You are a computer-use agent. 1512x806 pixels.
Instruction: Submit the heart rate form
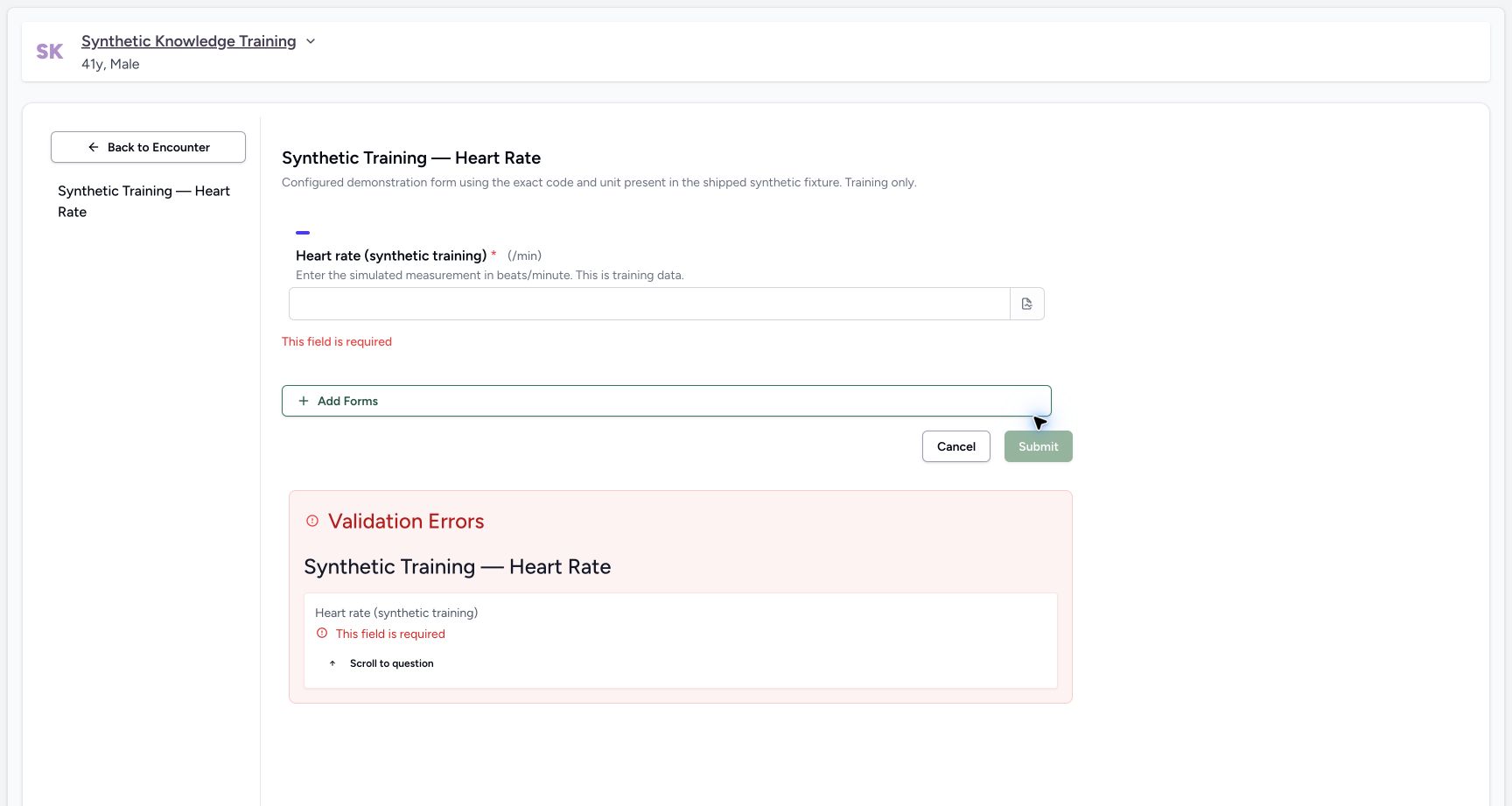pyautogui.click(x=1038, y=446)
